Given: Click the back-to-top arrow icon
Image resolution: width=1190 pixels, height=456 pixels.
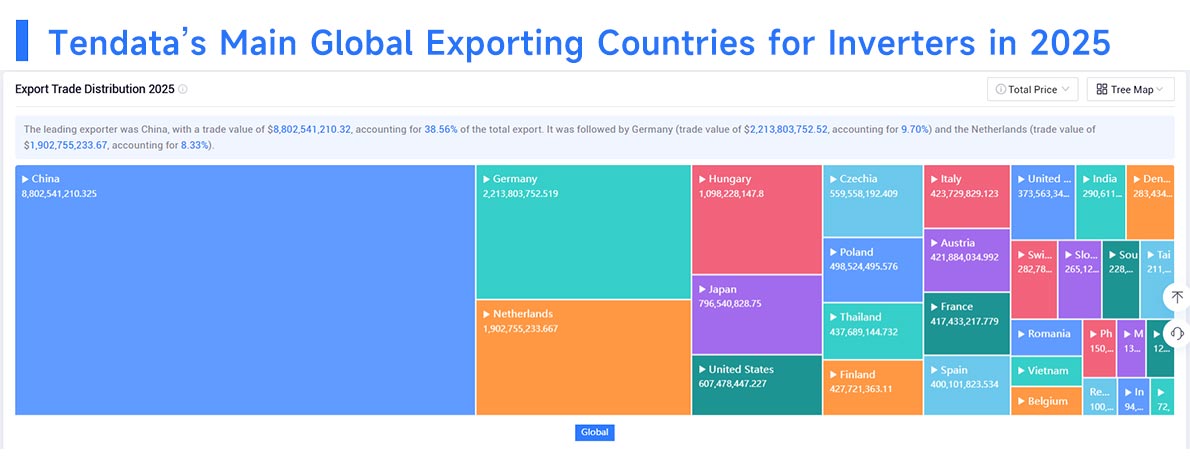Looking at the screenshot, I should (x=1176, y=297).
